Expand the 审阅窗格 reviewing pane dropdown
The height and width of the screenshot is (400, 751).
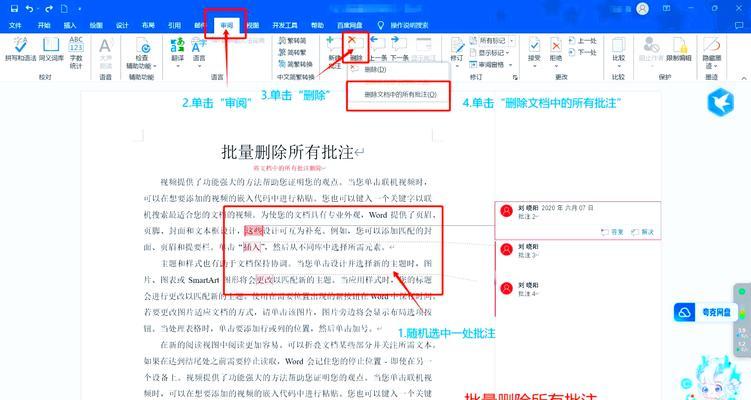(490, 64)
